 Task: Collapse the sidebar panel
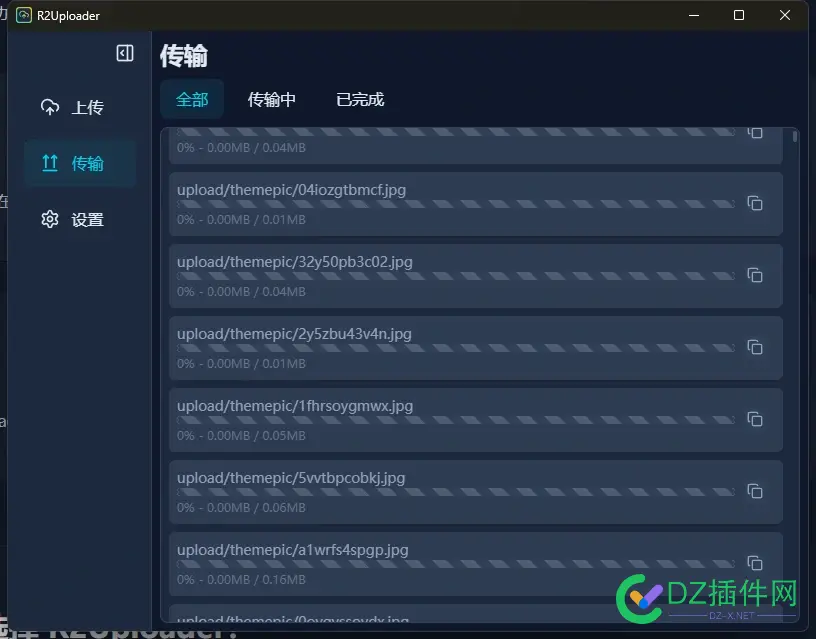pos(125,53)
